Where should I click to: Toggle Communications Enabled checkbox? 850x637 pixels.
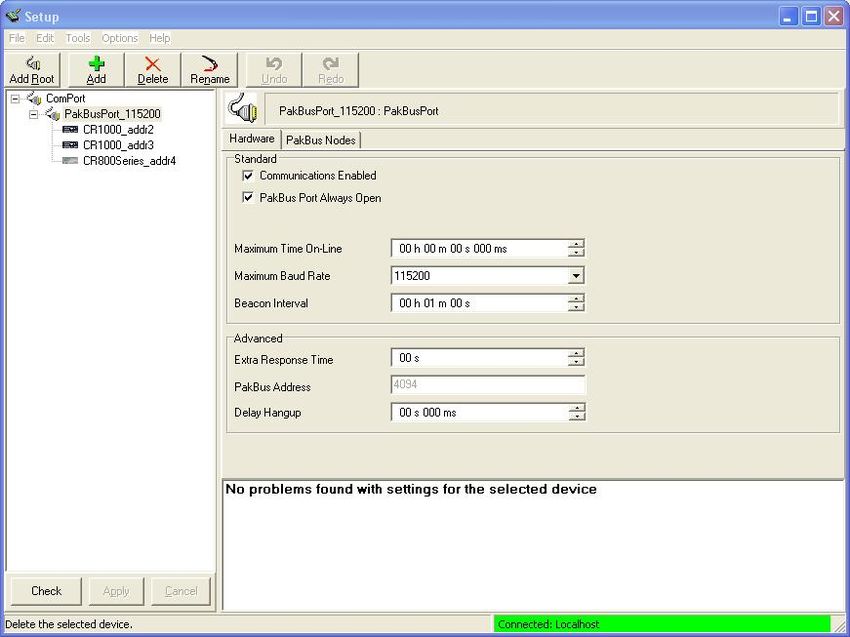pyautogui.click(x=248, y=176)
